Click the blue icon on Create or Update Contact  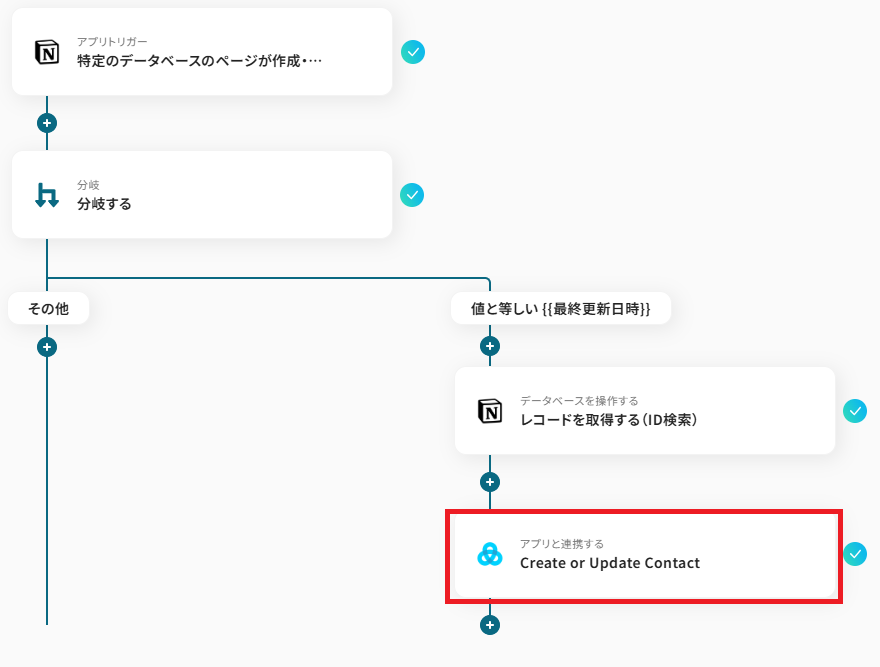click(x=490, y=554)
